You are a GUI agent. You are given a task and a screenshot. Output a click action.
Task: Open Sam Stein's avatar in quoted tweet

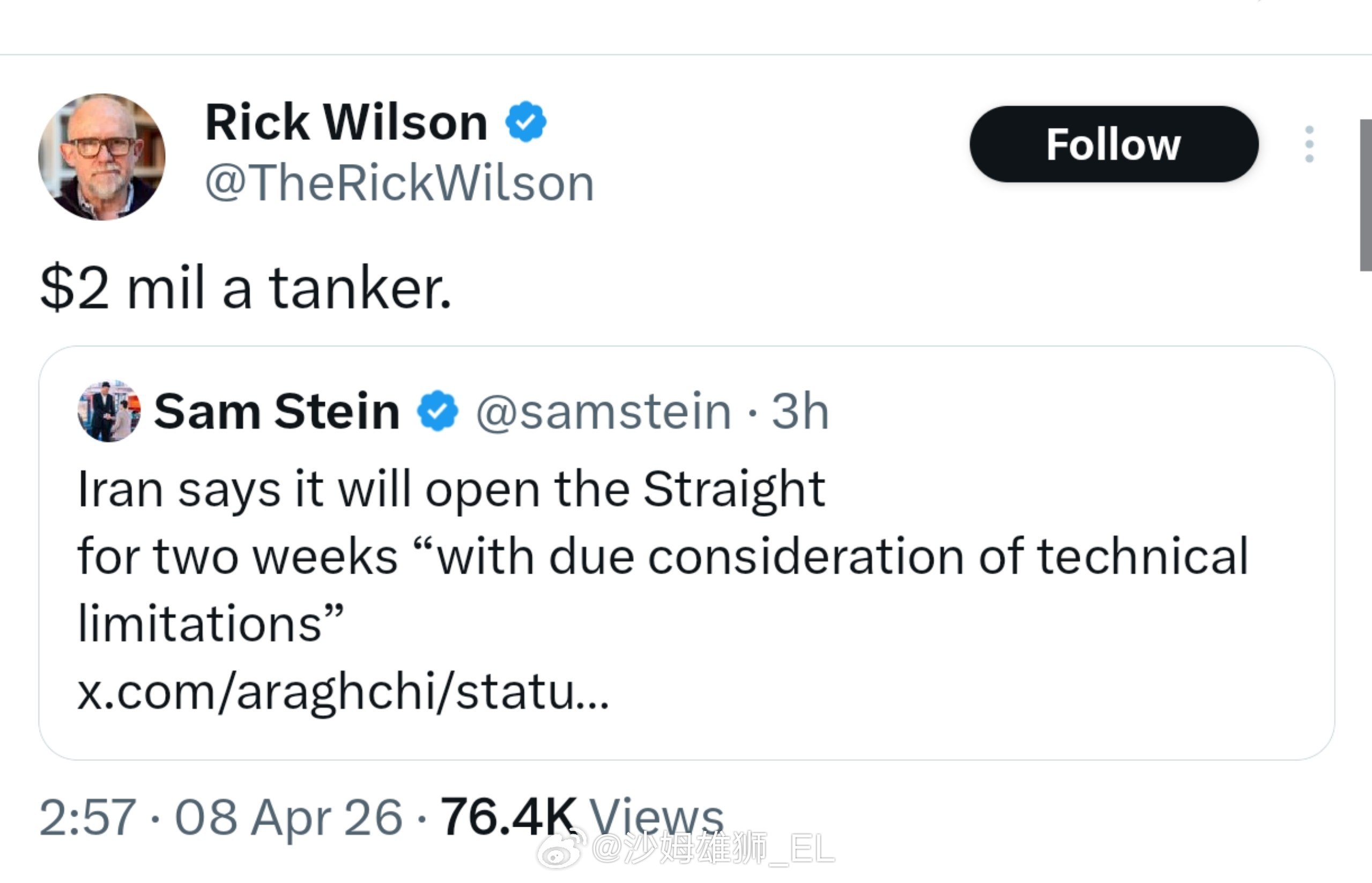point(109,411)
